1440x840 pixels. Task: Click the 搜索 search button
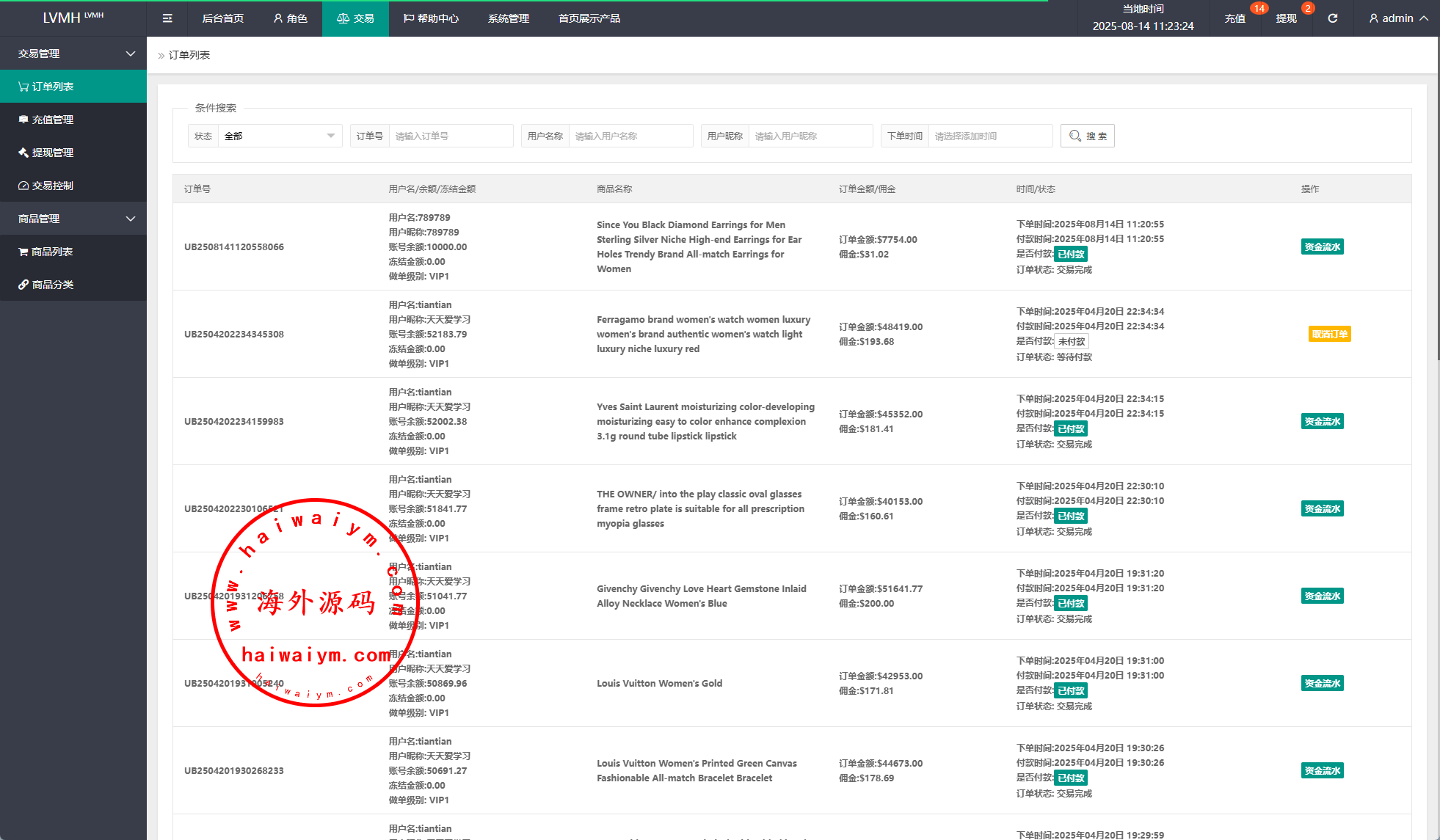(x=1087, y=136)
